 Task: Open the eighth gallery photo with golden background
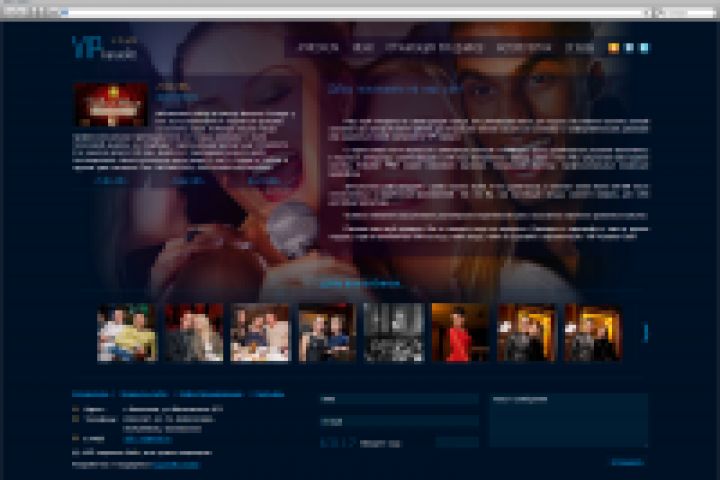[593, 333]
